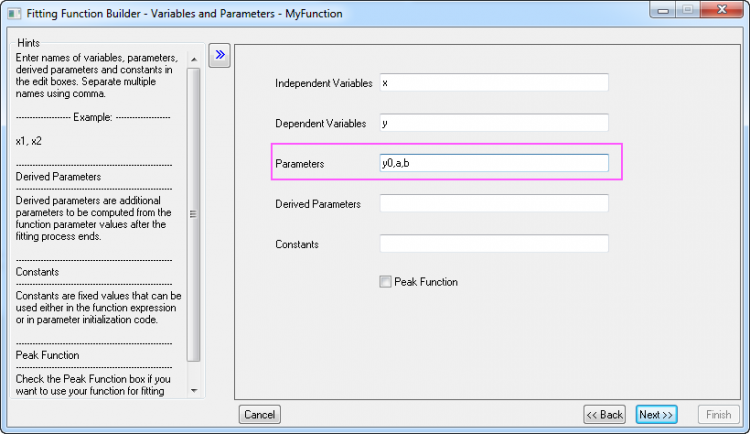Collapse the Hints panel with double-arrow button

220,55
